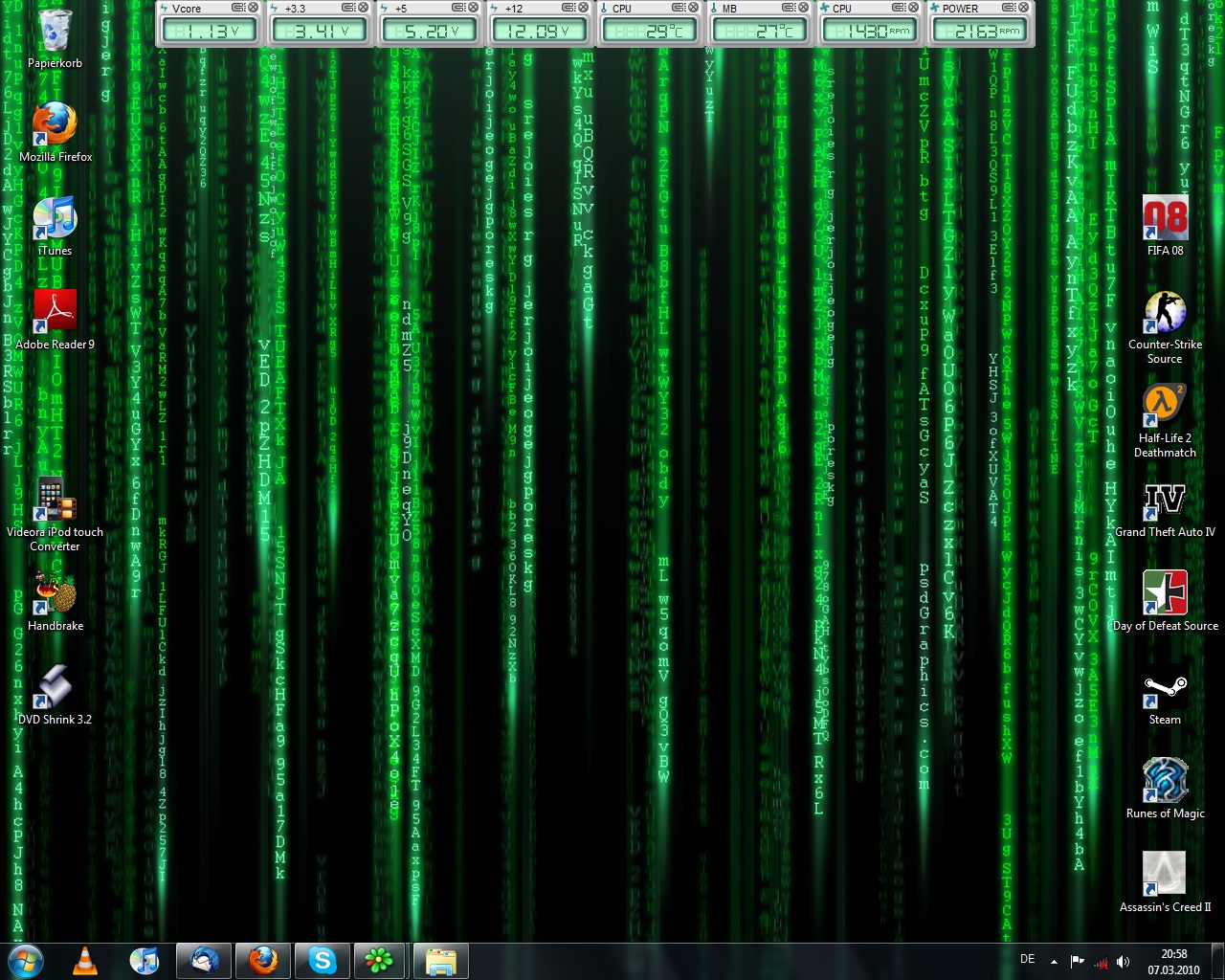The image size is (1225, 980).
Task: Select the iTunes desktop shortcut
Action: click(x=55, y=226)
